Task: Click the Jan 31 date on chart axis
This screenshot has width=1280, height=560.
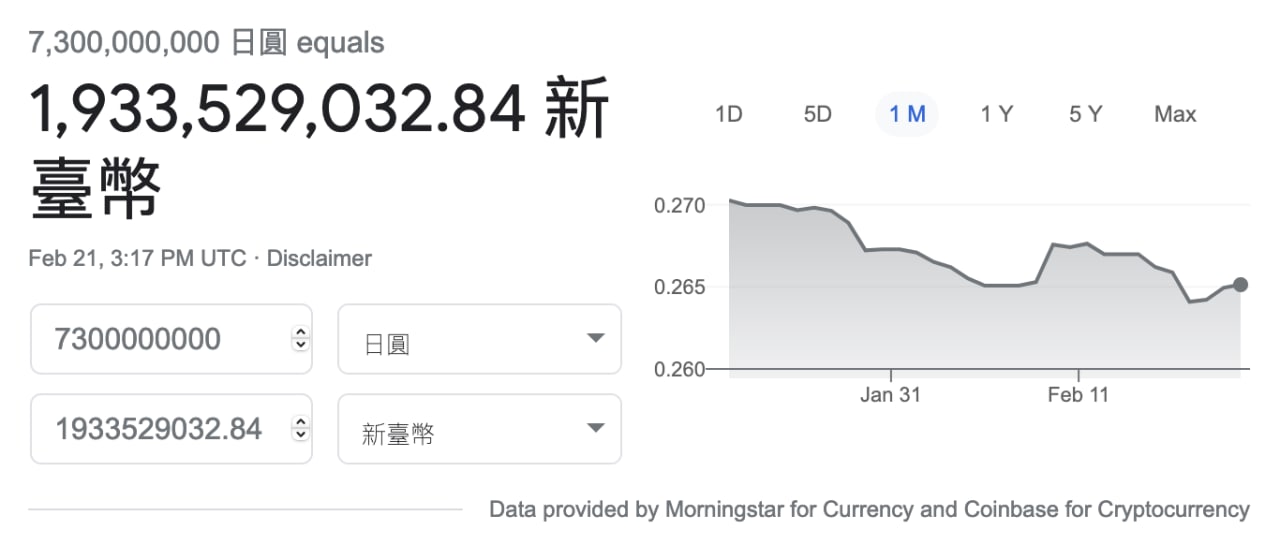Action: point(890,395)
